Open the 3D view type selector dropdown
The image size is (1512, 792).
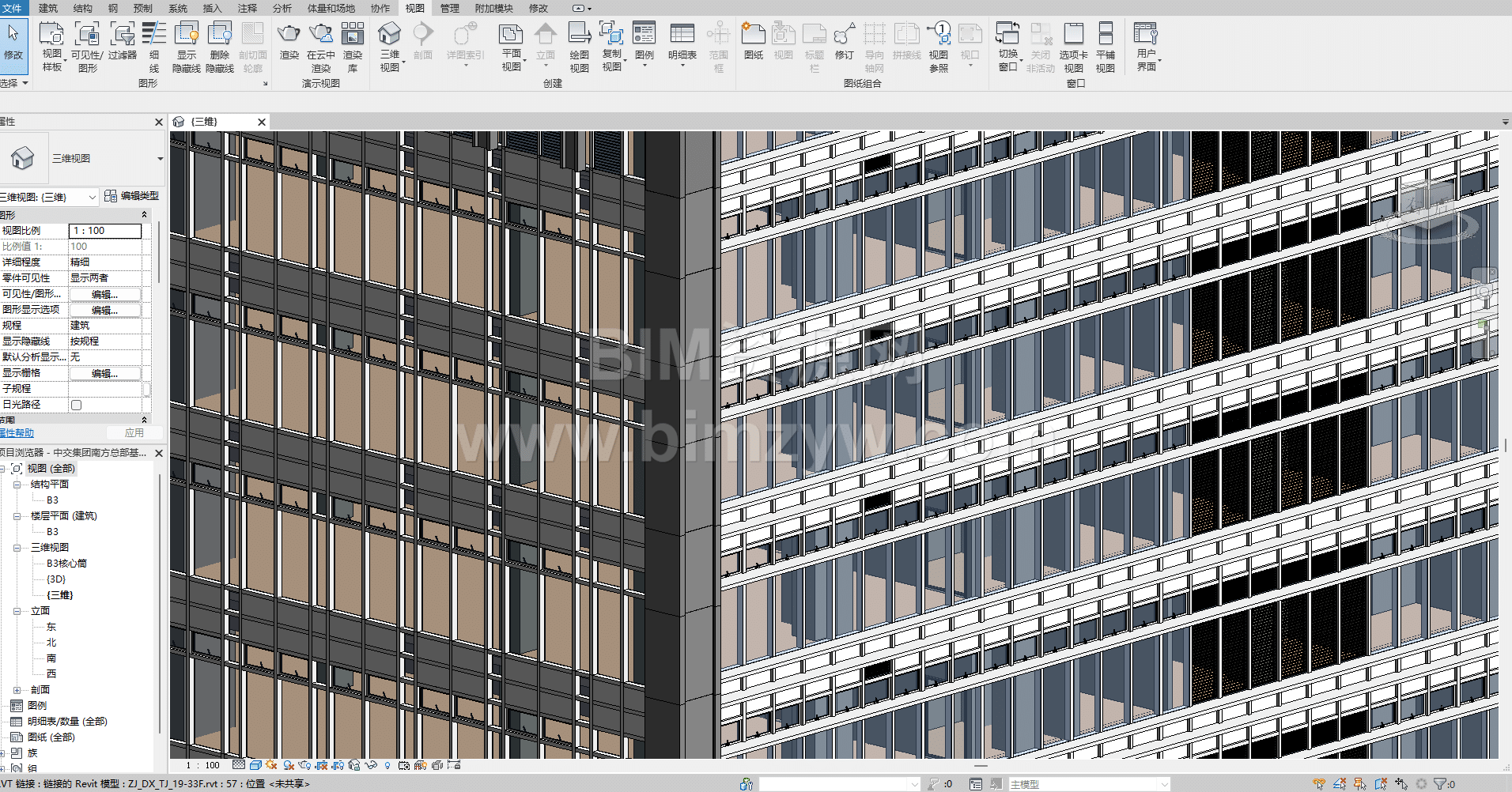pyautogui.click(x=161, y=159)
